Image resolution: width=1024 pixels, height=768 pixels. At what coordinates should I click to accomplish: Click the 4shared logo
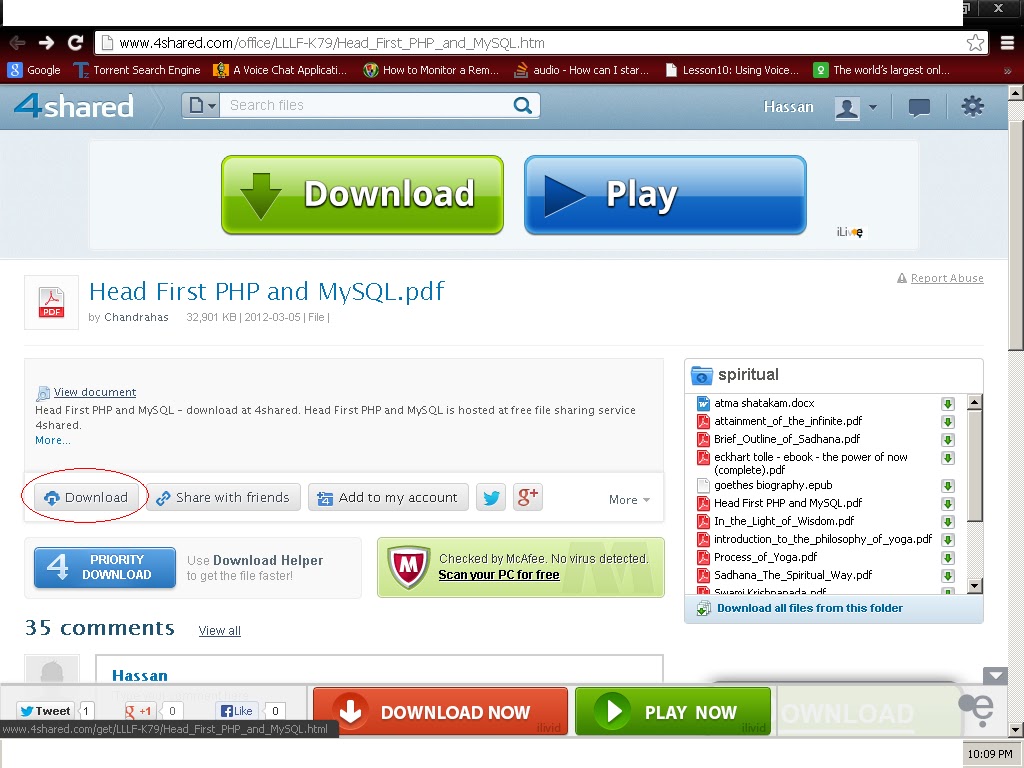coord(74,106)
